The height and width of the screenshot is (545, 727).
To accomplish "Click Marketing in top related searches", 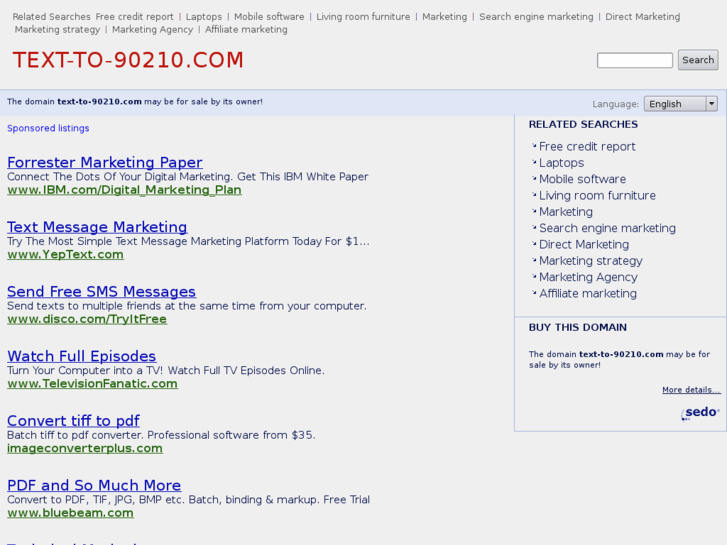I will coord(445,17).
